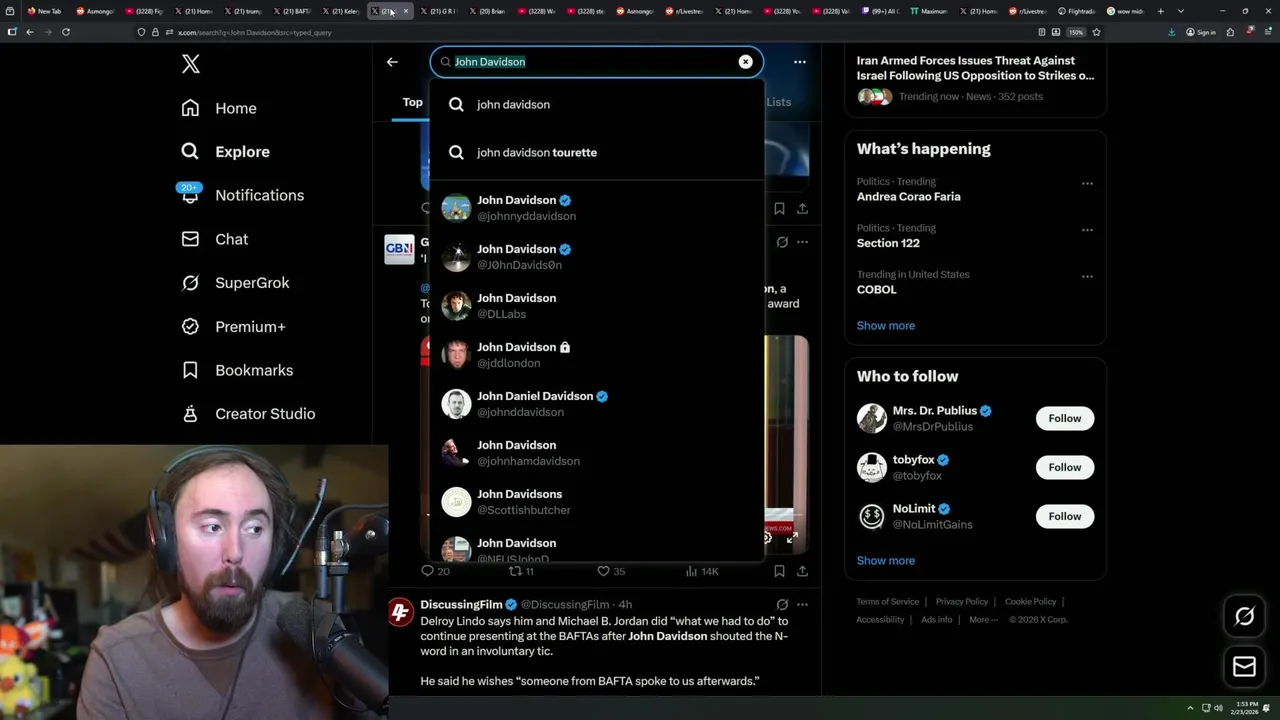The height and width of the screenshot is (720, 1280).
Task: Open the Terms of Service link
Action: [887, 602]
